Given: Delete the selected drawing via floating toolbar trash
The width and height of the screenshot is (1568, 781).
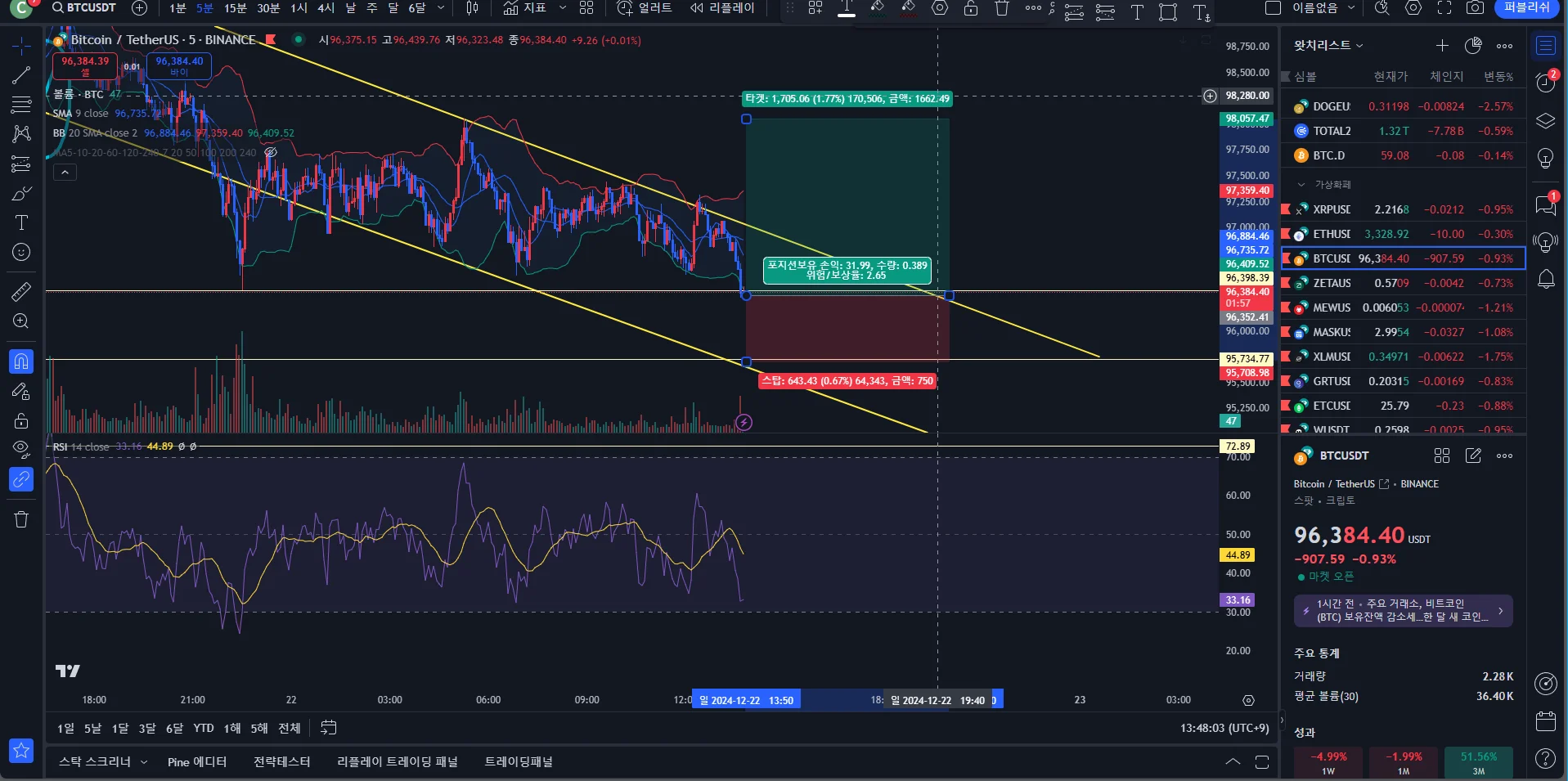Looking at the screenshot, I should (x=1002, y=8).
